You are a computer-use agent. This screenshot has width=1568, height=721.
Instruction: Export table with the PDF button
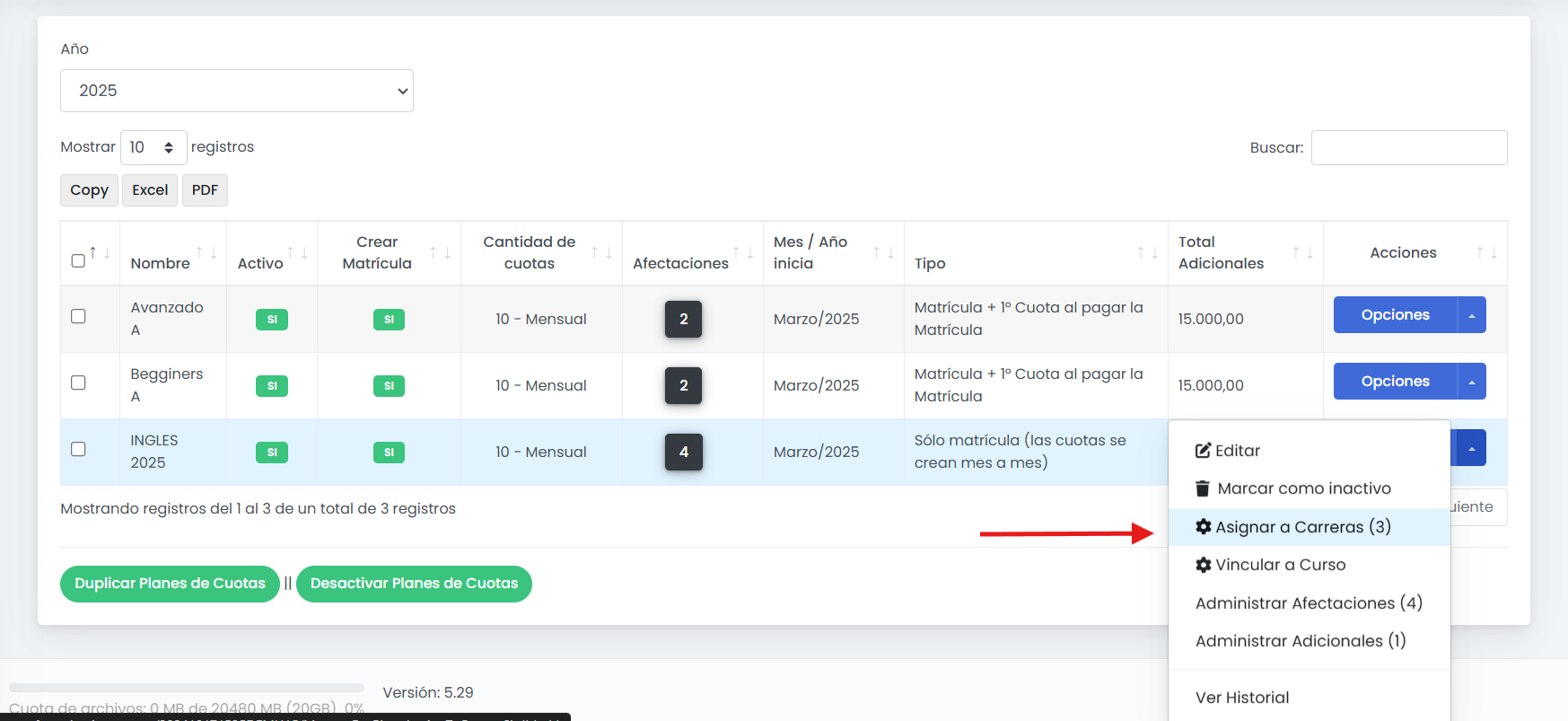tap(205, 190)
